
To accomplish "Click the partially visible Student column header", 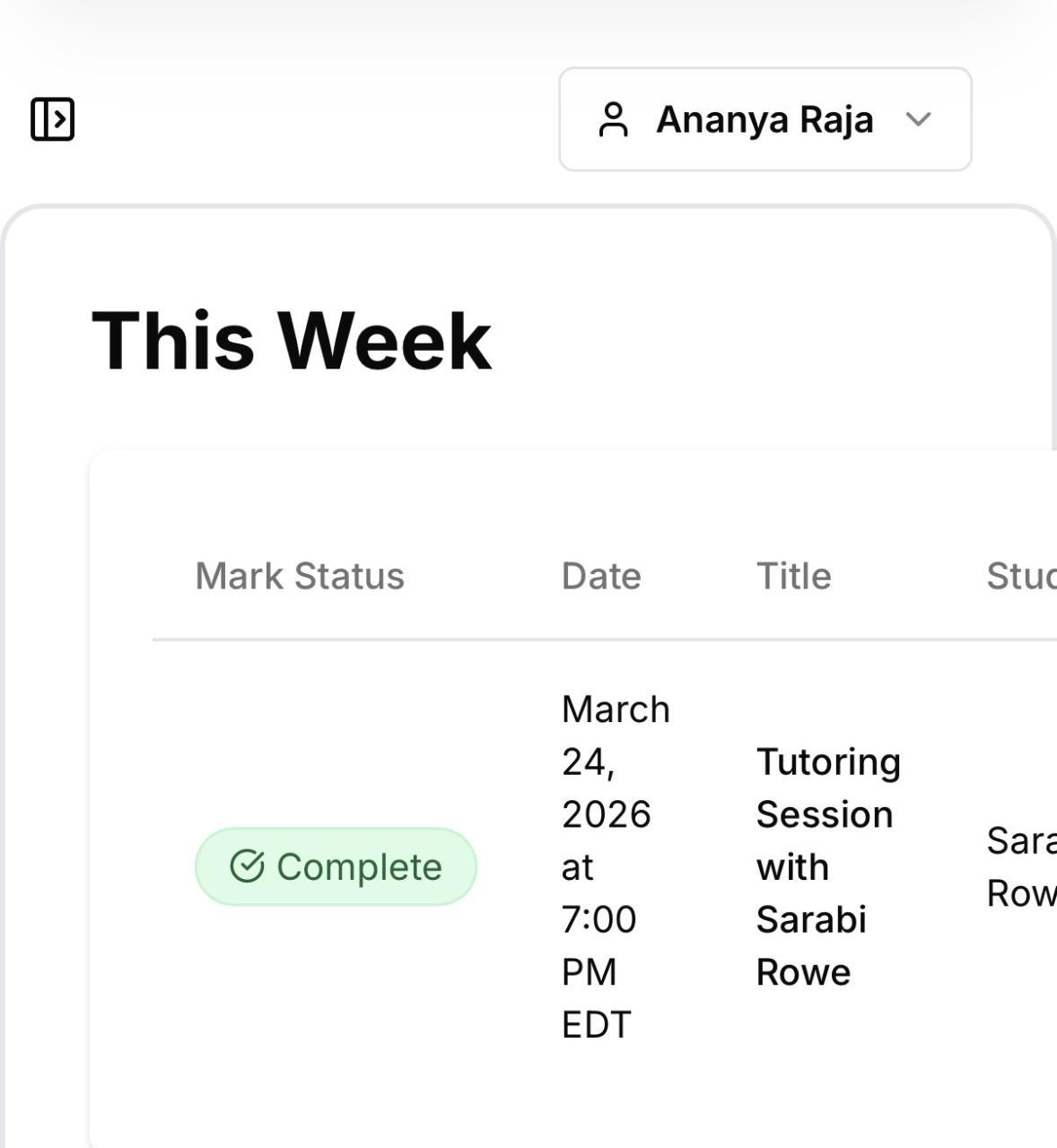I will pos(1021,576).
